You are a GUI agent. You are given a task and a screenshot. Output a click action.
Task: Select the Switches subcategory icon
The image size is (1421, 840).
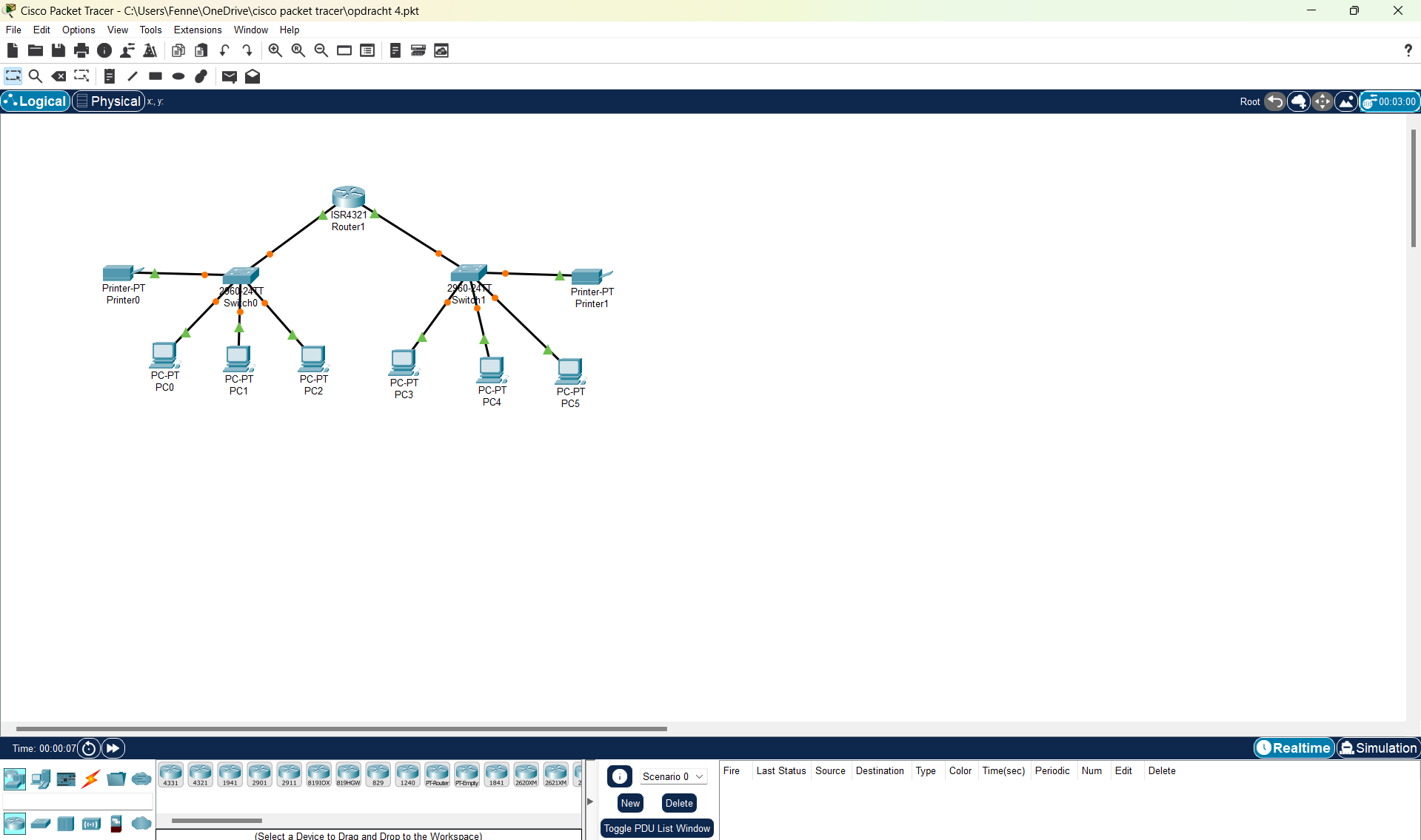[x=41, y=824]
